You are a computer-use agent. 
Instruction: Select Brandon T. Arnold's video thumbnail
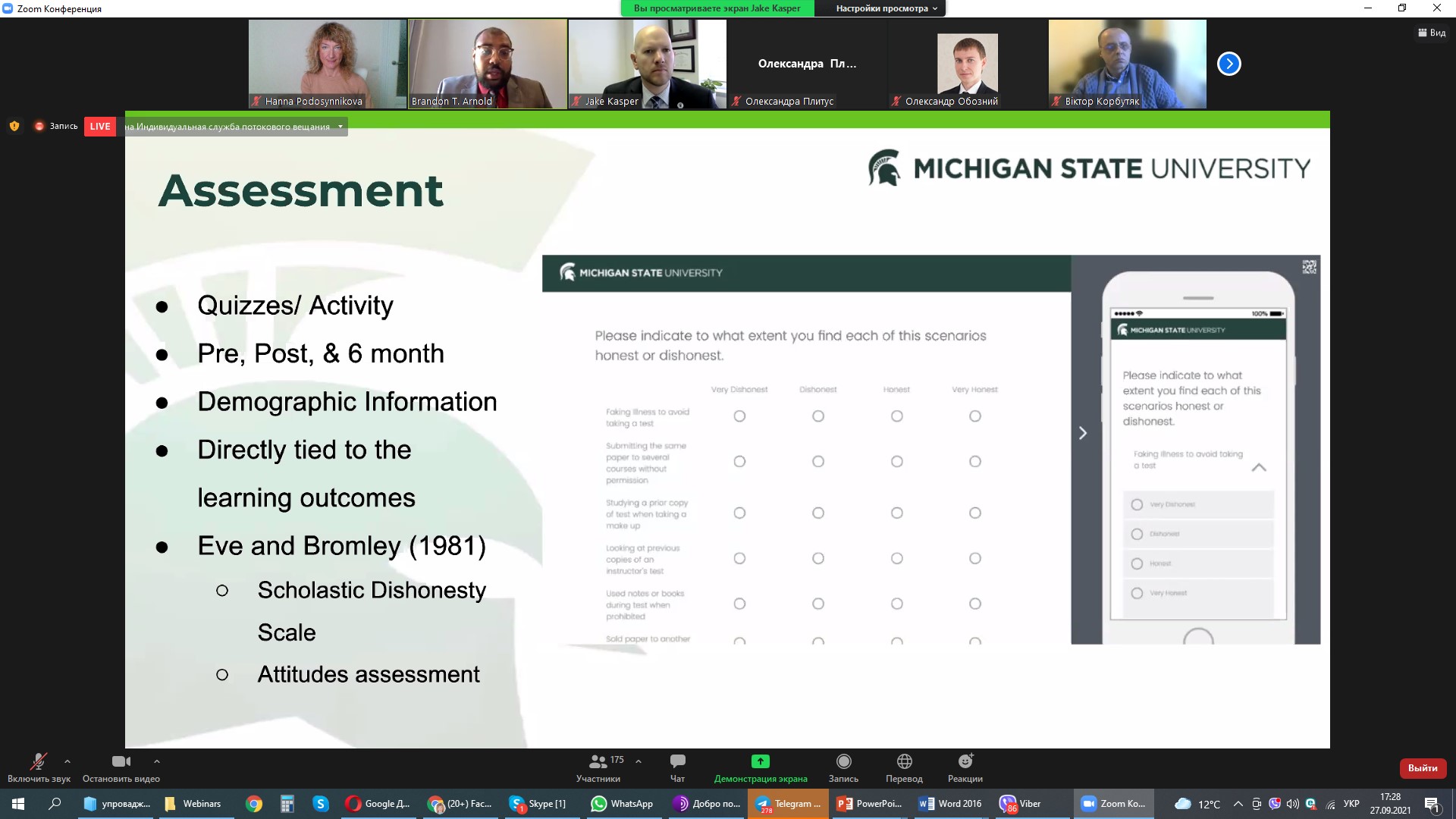(488, 64)
